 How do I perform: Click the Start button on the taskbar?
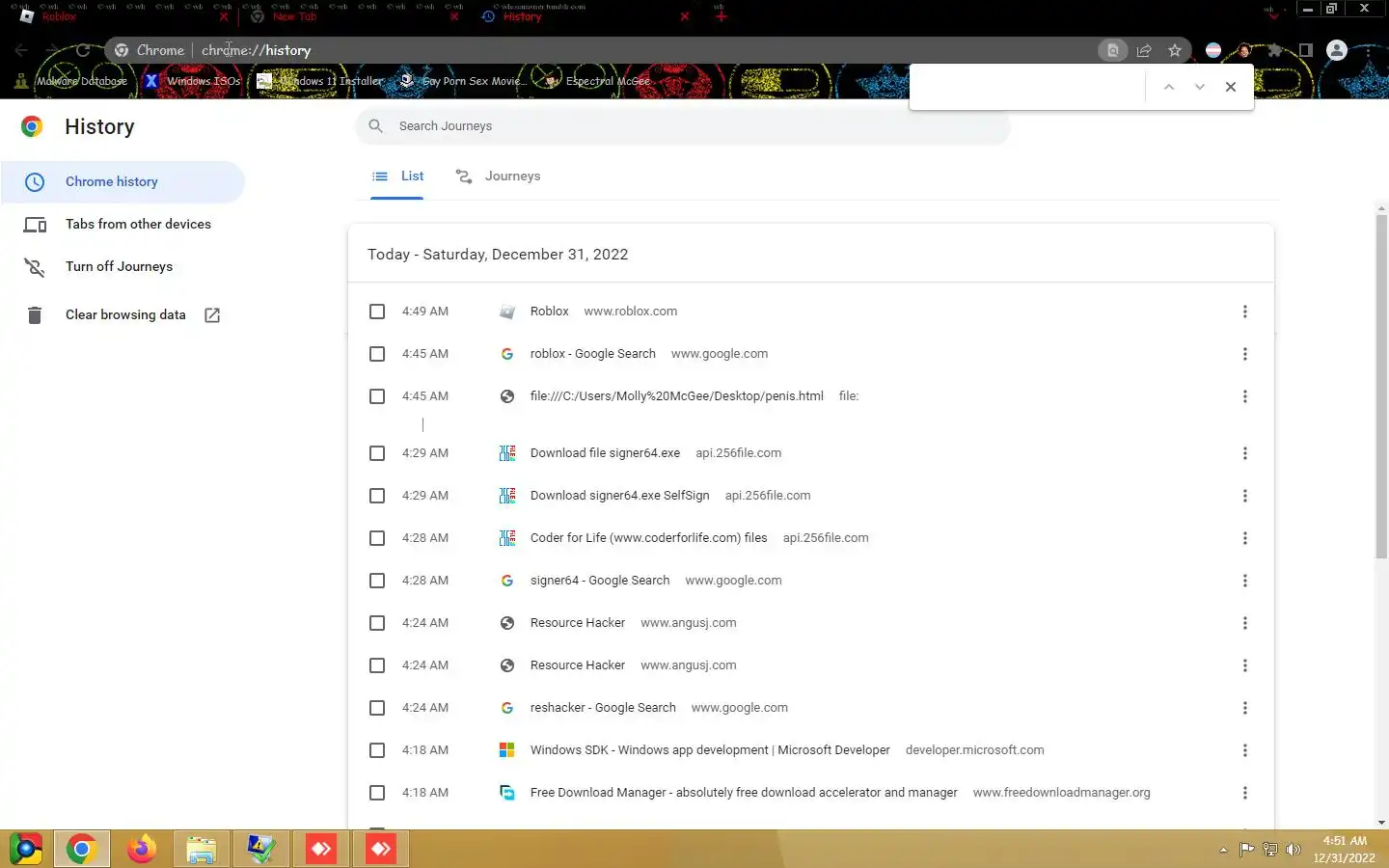point(26,850)
